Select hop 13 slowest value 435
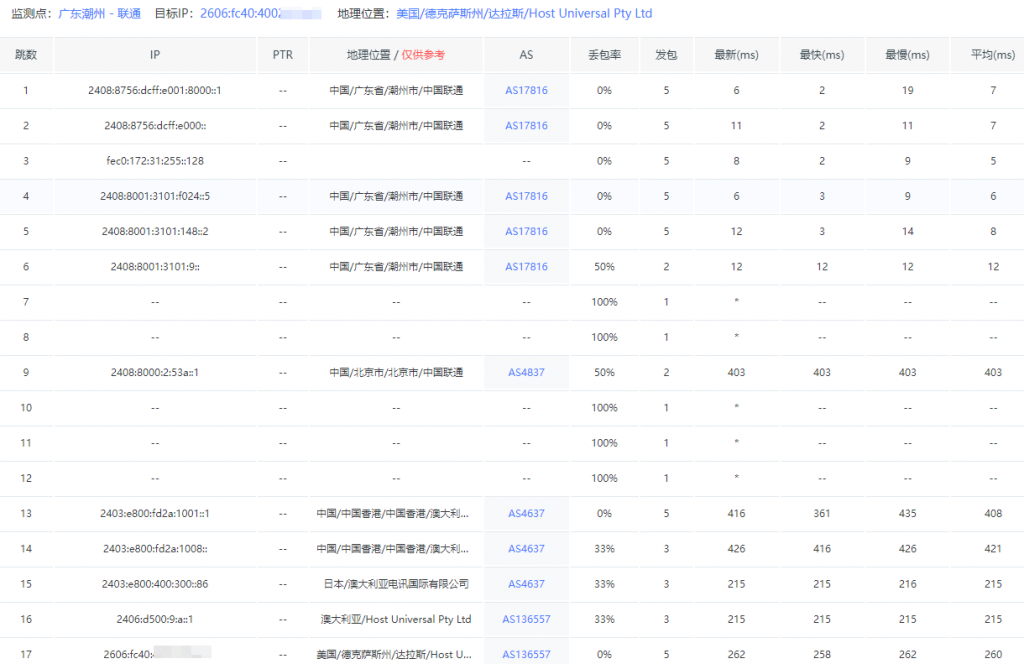This screenshot has height=664, width=1024. pyautogui.click(x=908, y=513)
